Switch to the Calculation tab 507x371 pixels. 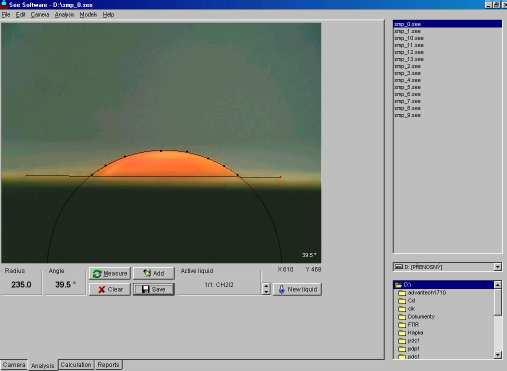pyautogui.click(x=76, y=365)
